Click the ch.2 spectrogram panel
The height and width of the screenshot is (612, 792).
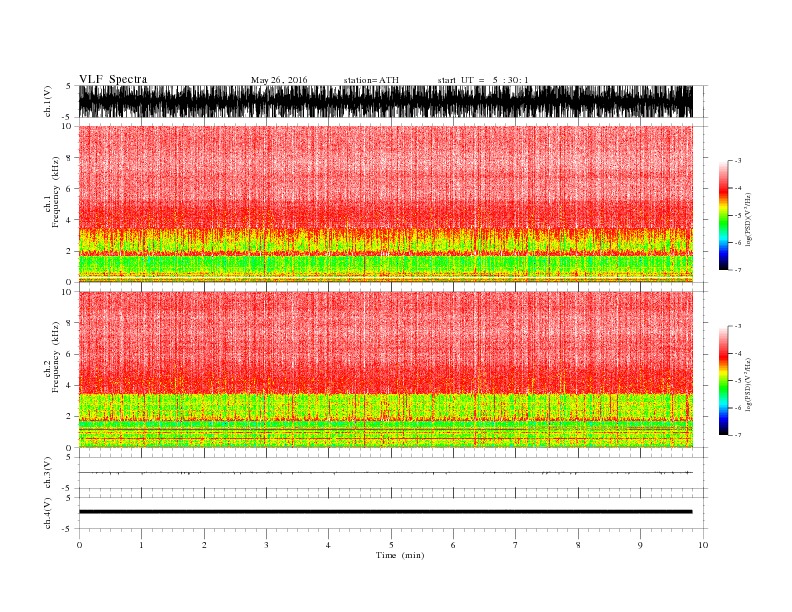point(393,369)
